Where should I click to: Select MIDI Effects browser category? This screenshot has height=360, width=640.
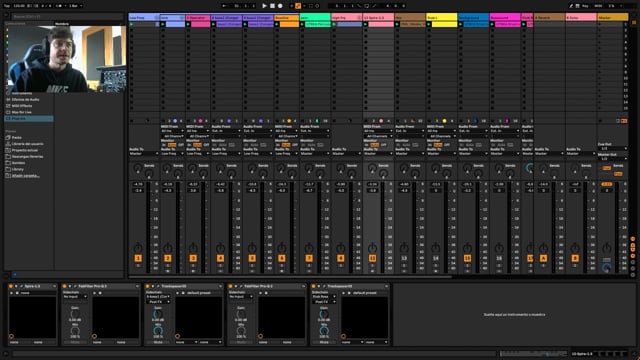(22, 106)
